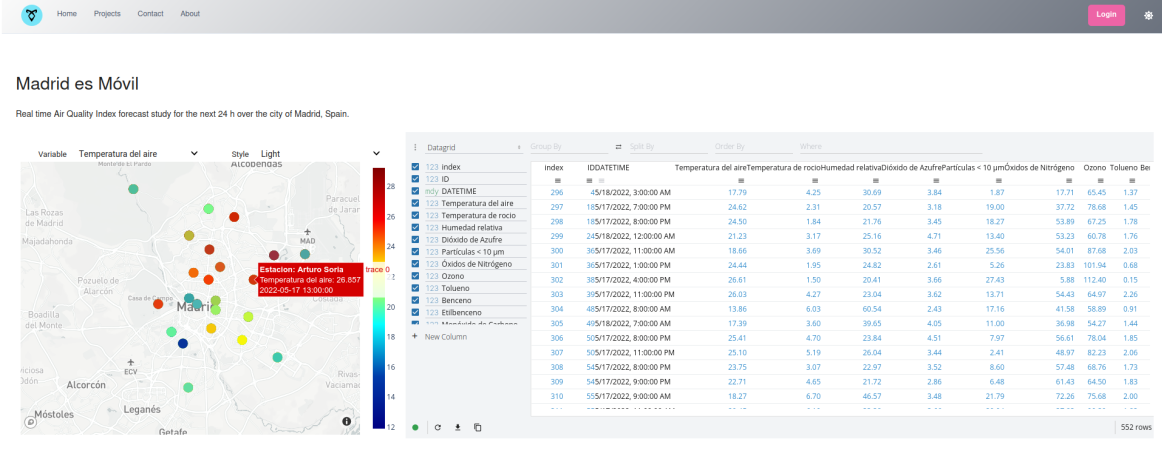Click the yellow station marker on map
This screenshot has width=1162, height=472.
pos(242,340)
